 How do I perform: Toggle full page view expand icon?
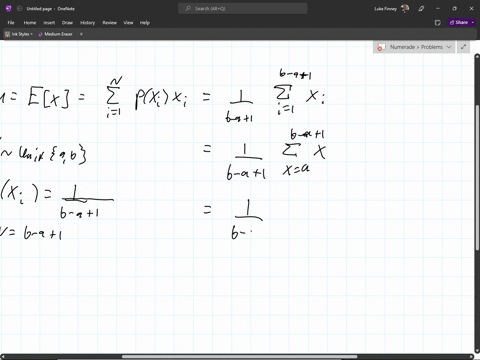(x=463, y=47)
